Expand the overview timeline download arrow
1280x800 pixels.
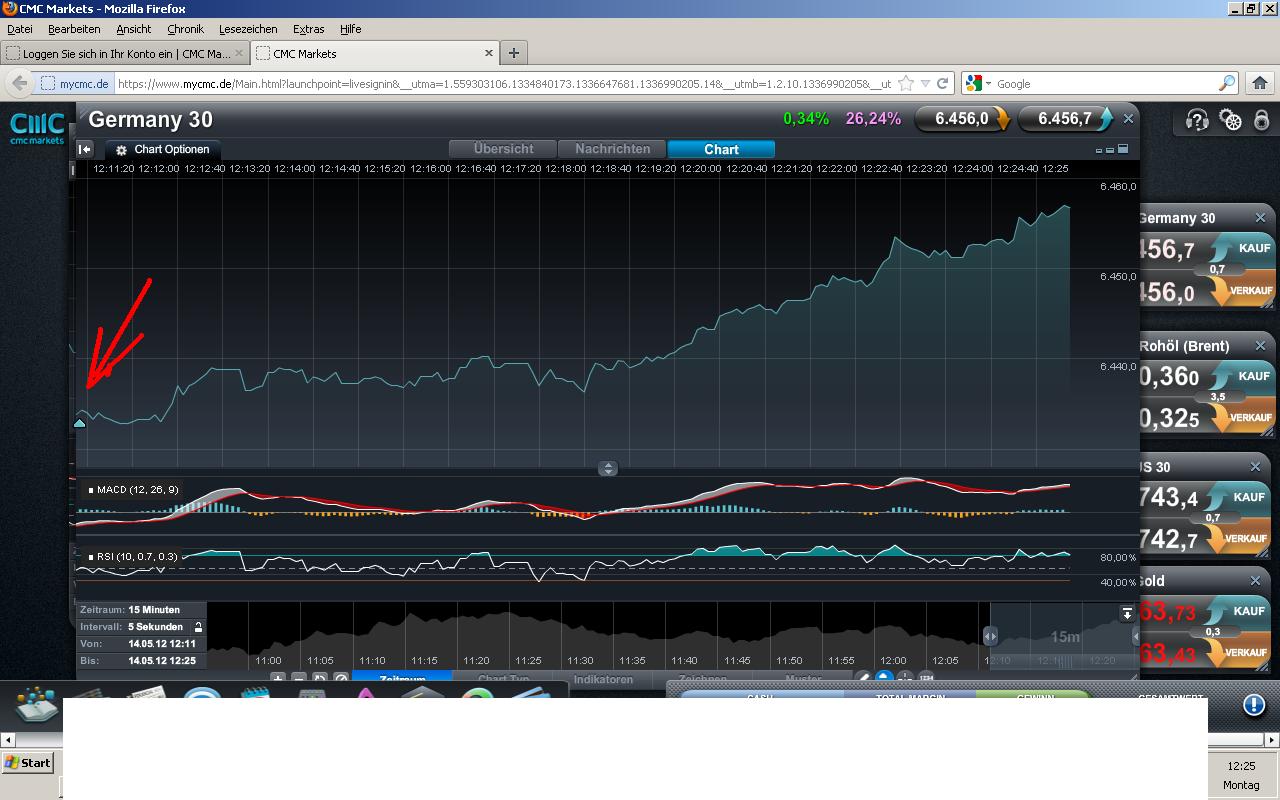coord(1127,613)
